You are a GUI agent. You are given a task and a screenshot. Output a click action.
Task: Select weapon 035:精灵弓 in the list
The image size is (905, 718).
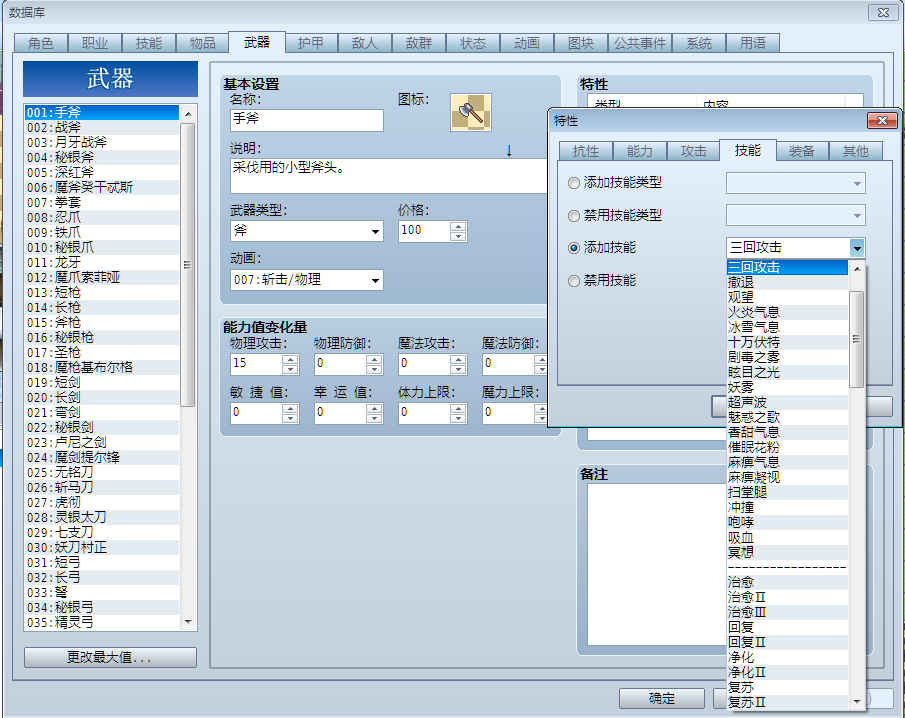tap(102, 623)
